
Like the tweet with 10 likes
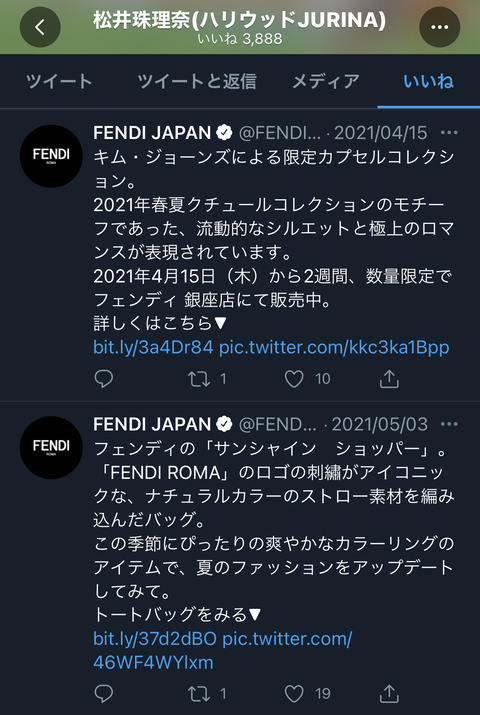294,379
